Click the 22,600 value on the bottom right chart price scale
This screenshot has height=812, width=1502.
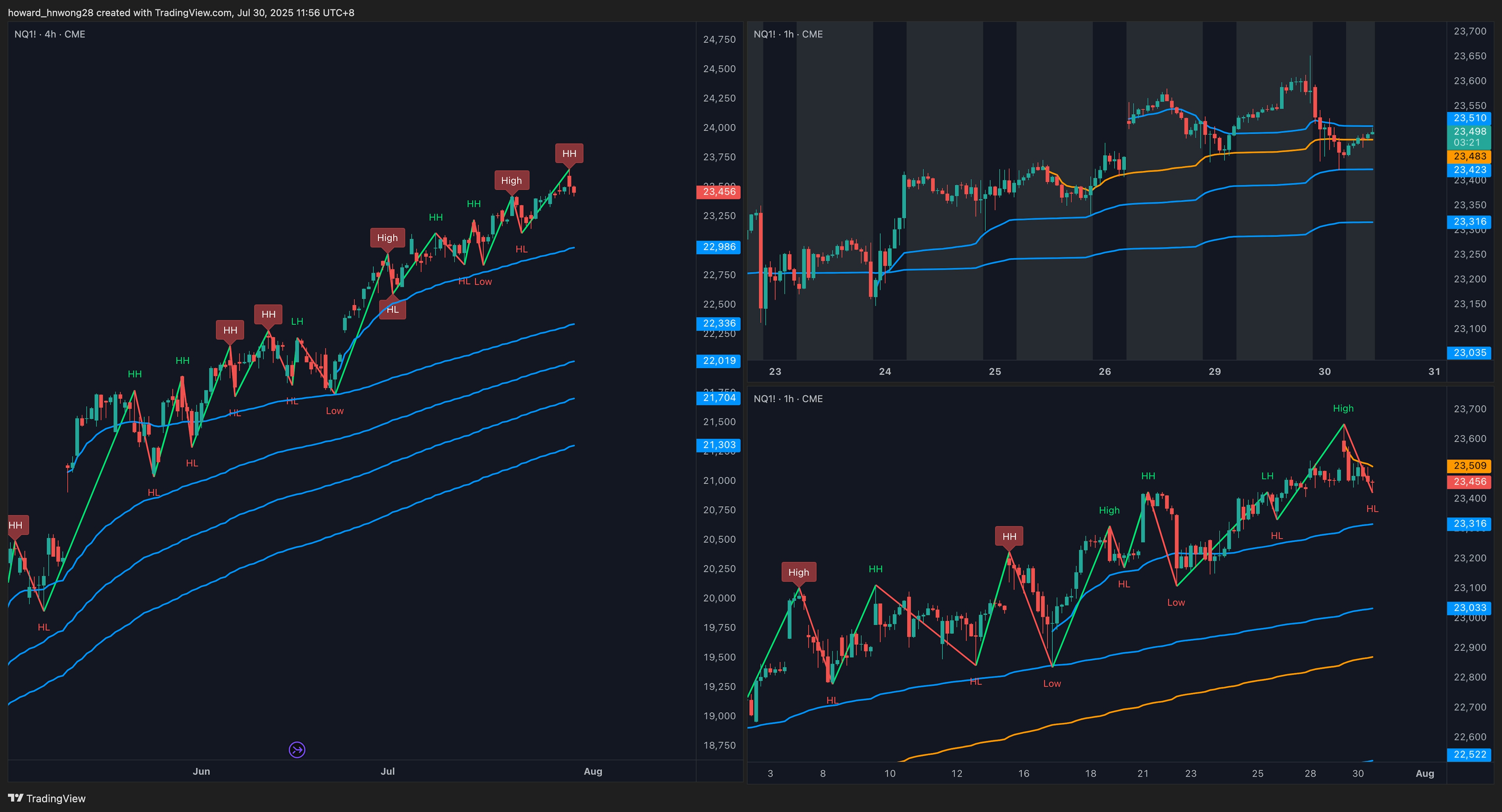point(1470,737)
